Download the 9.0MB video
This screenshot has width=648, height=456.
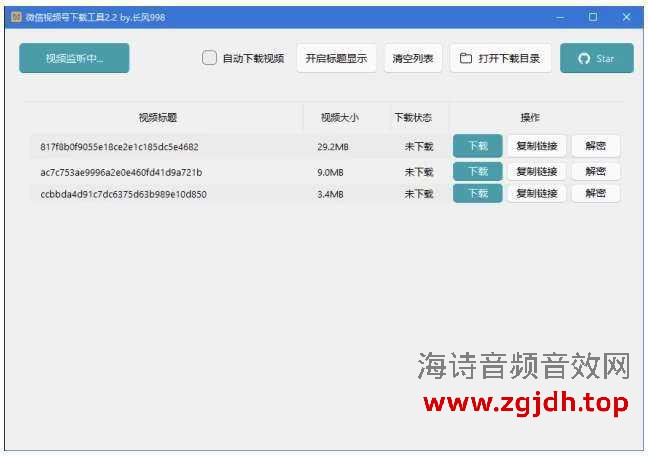pyautogui.click(x=478, y=172)
